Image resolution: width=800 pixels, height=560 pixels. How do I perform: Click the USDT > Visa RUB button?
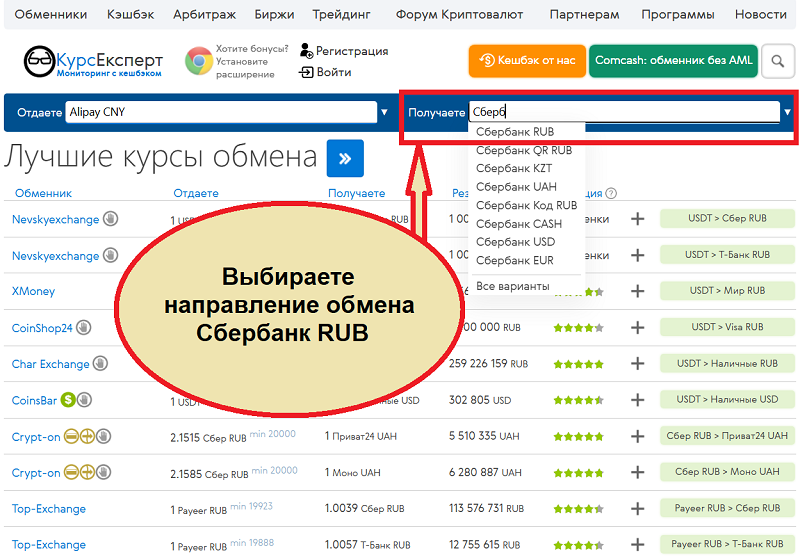(x=727, y=327)
